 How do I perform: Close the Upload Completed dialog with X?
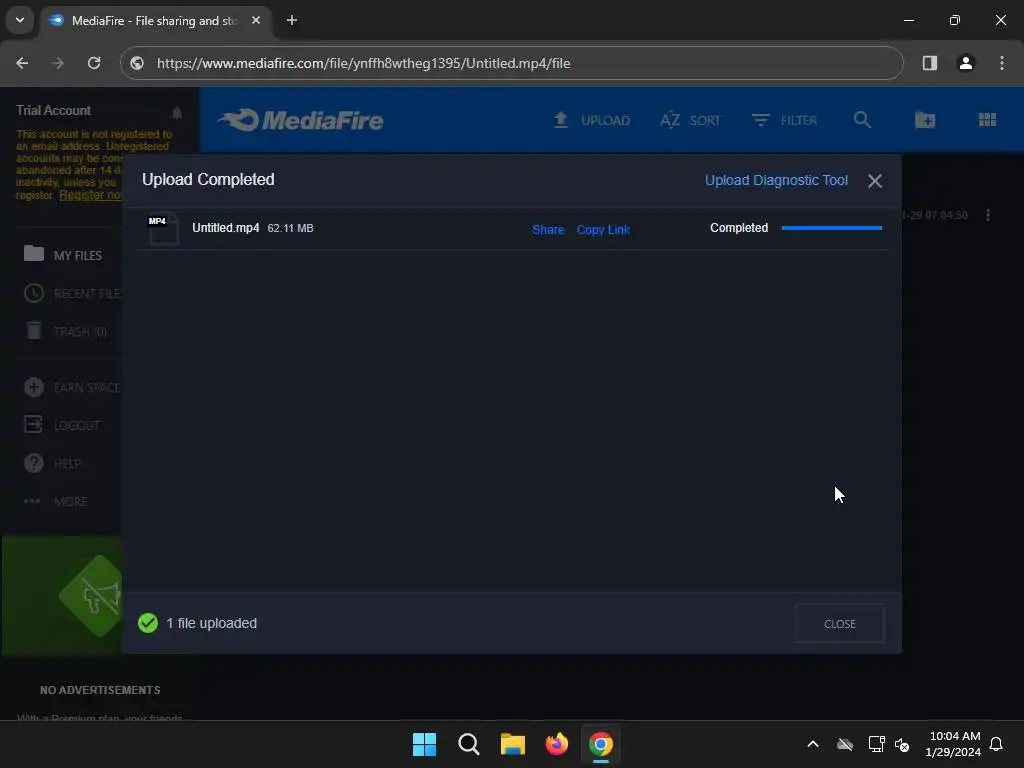874,181
